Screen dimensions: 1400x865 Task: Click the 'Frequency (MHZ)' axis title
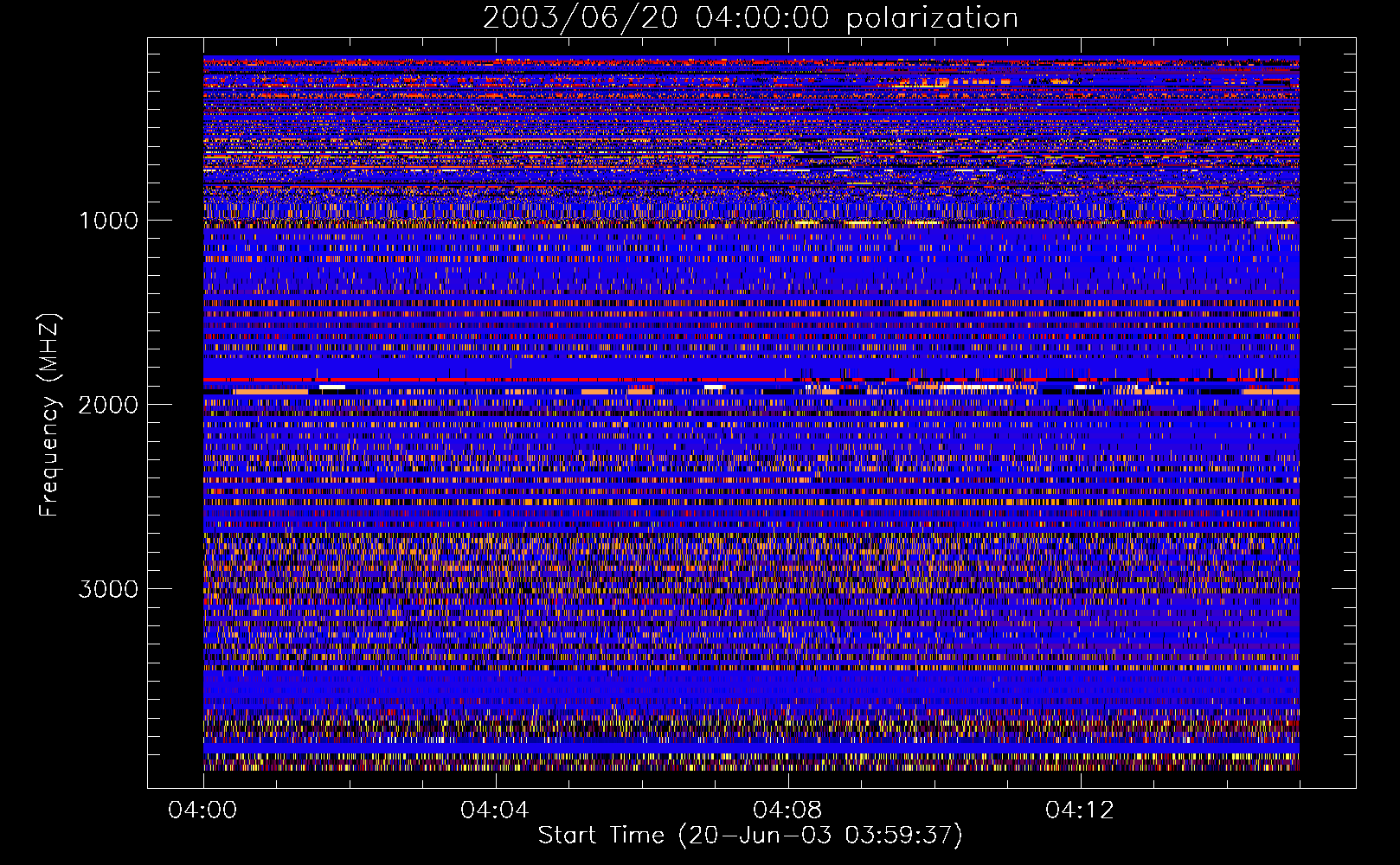click(x=50, y=415)
